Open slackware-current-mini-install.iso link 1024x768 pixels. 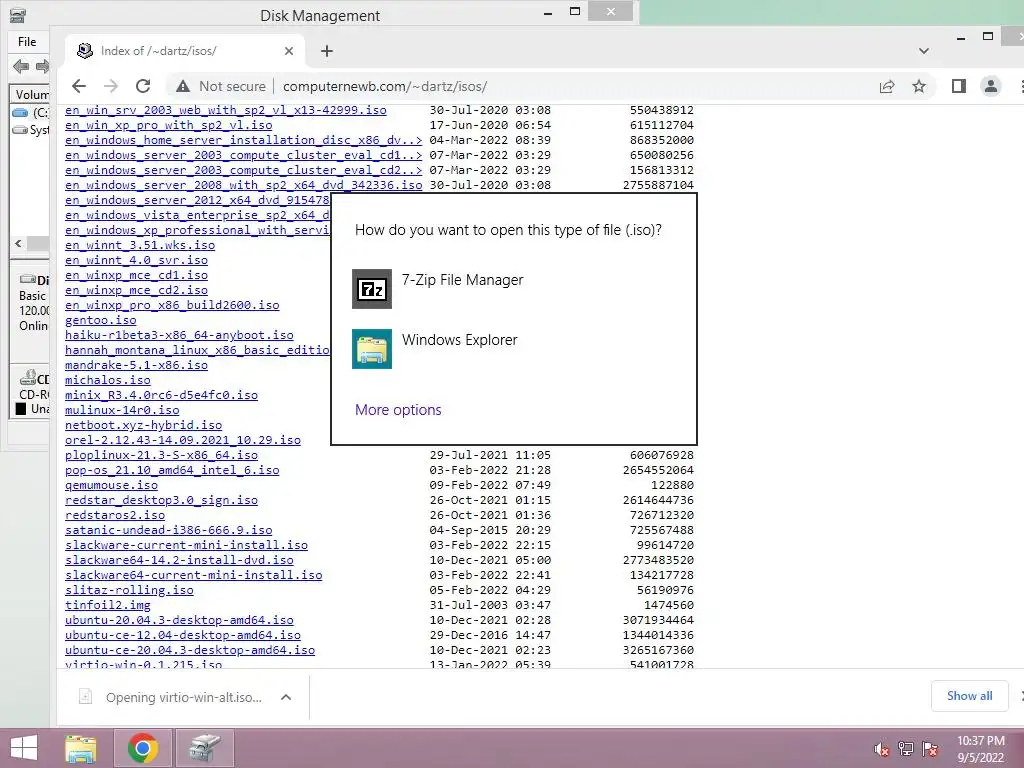click(186, 545)
